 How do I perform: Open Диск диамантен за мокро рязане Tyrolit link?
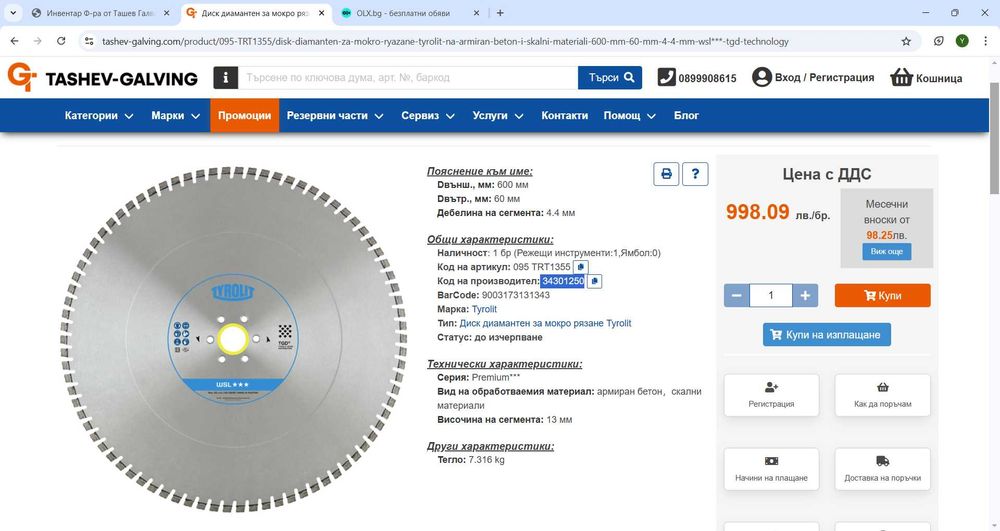click(545, 323)
